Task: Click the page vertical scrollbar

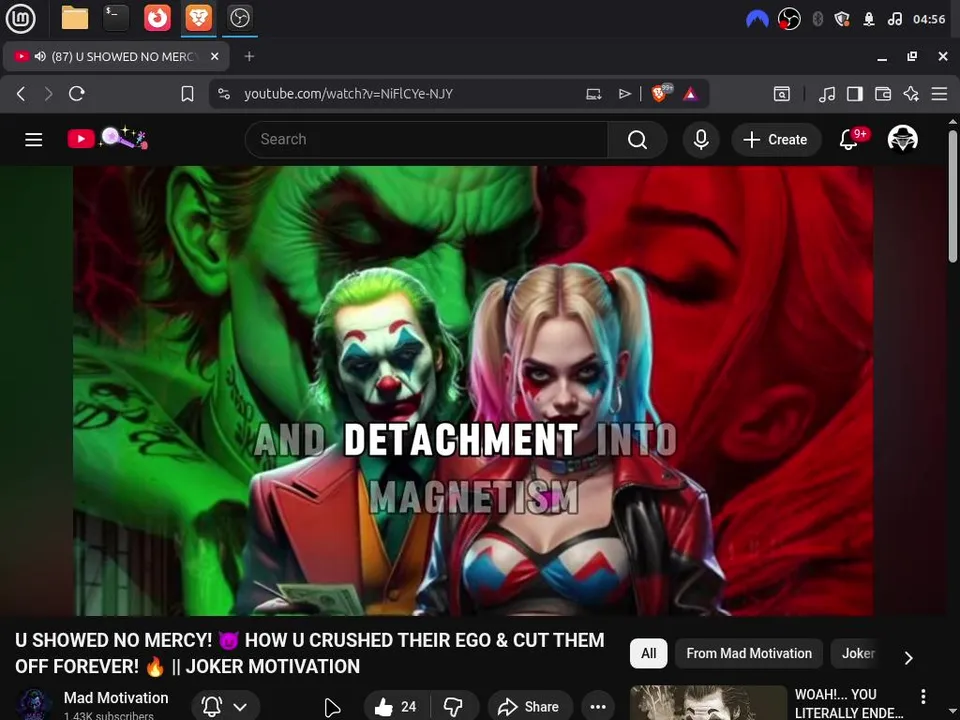Action: (953, 196)
